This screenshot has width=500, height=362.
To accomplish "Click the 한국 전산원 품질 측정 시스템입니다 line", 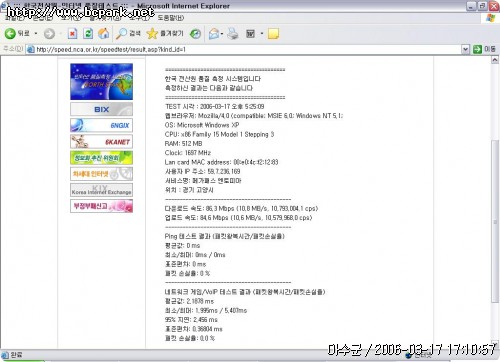I will pyautogui.click(x=213, y=79).
